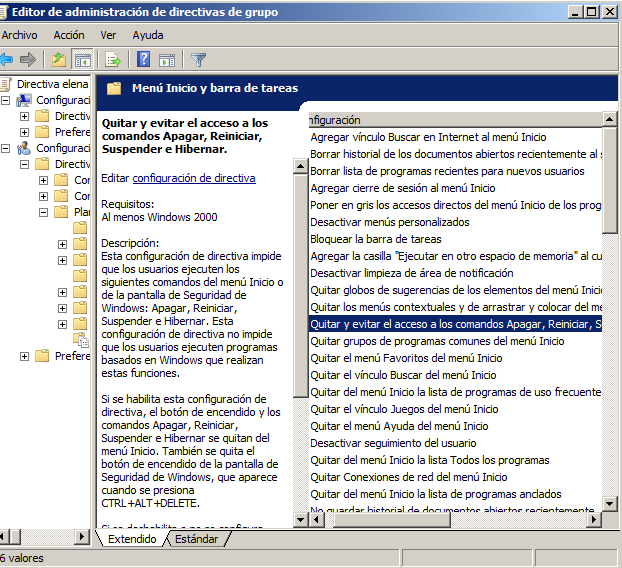This screenshot has width=622, height=568.
Task: Toggle the show/hide action pane icon
Action: [166, 60]
